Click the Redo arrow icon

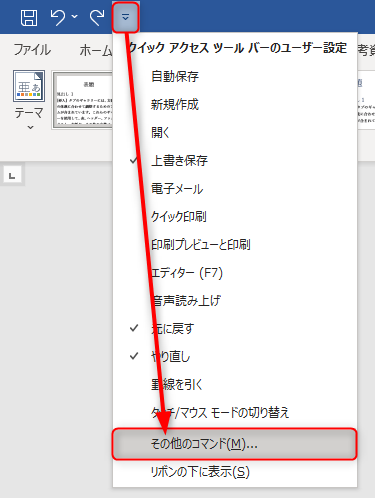97,17
